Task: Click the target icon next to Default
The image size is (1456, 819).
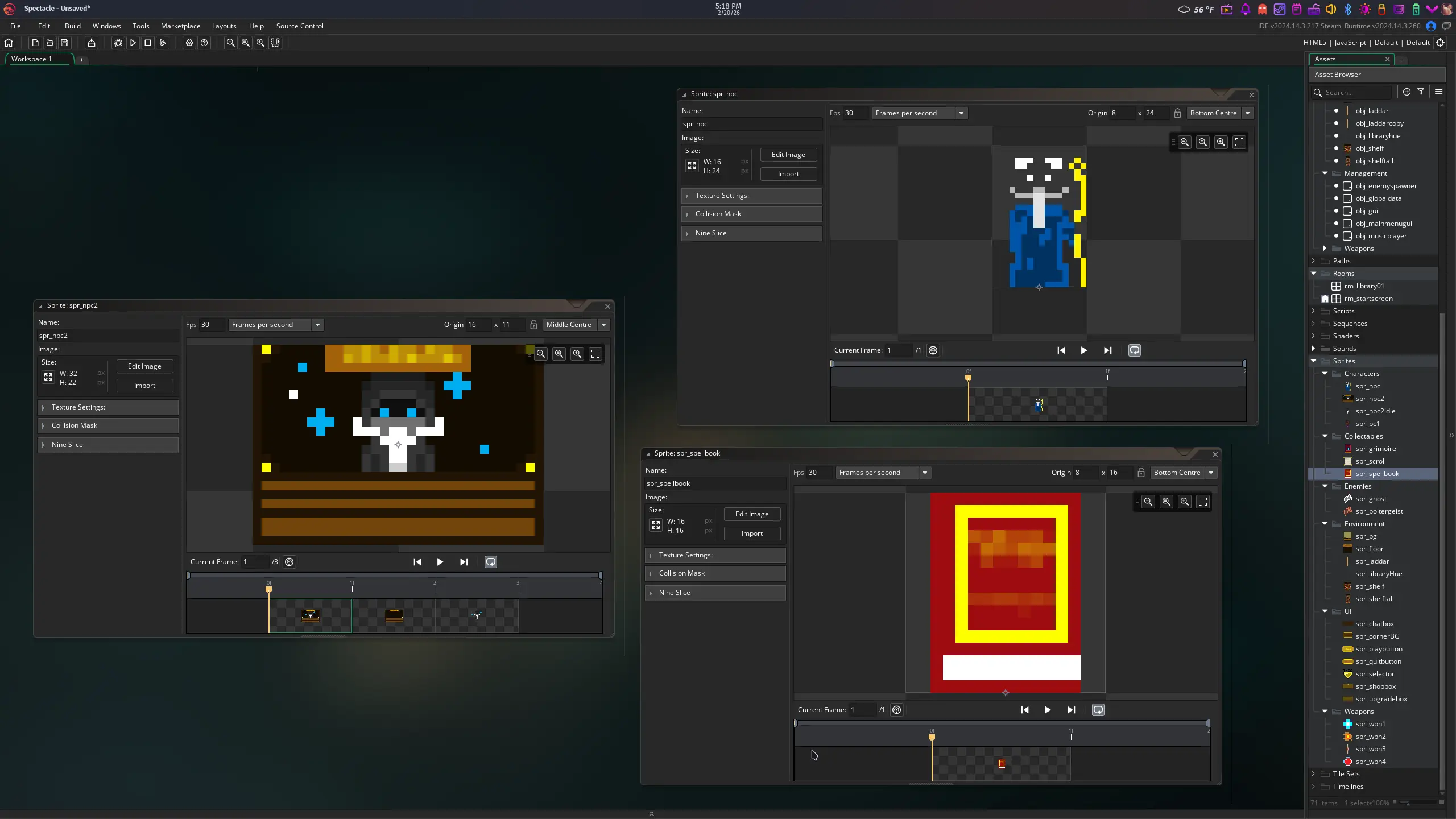Action: pos(1440,43)
